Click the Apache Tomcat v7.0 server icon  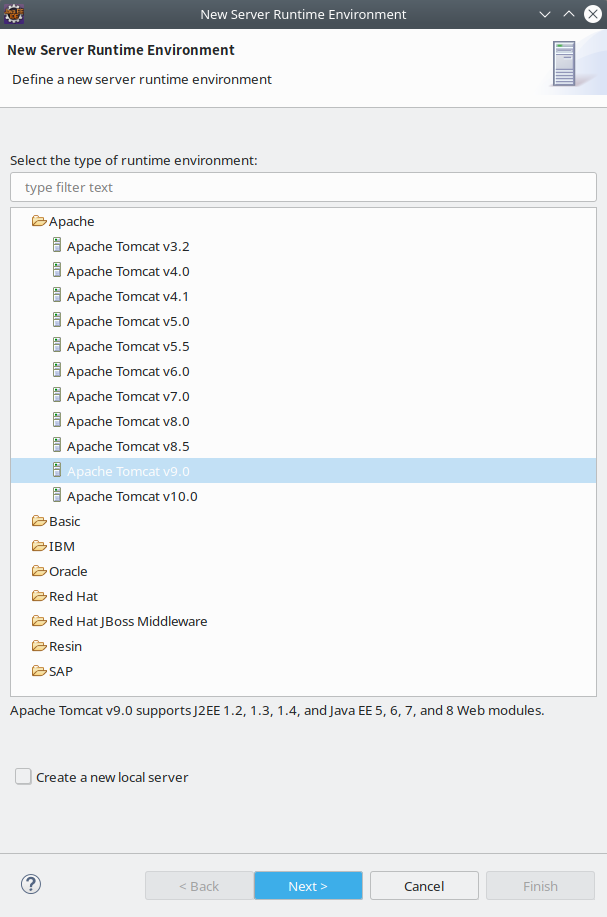[57, 396]
